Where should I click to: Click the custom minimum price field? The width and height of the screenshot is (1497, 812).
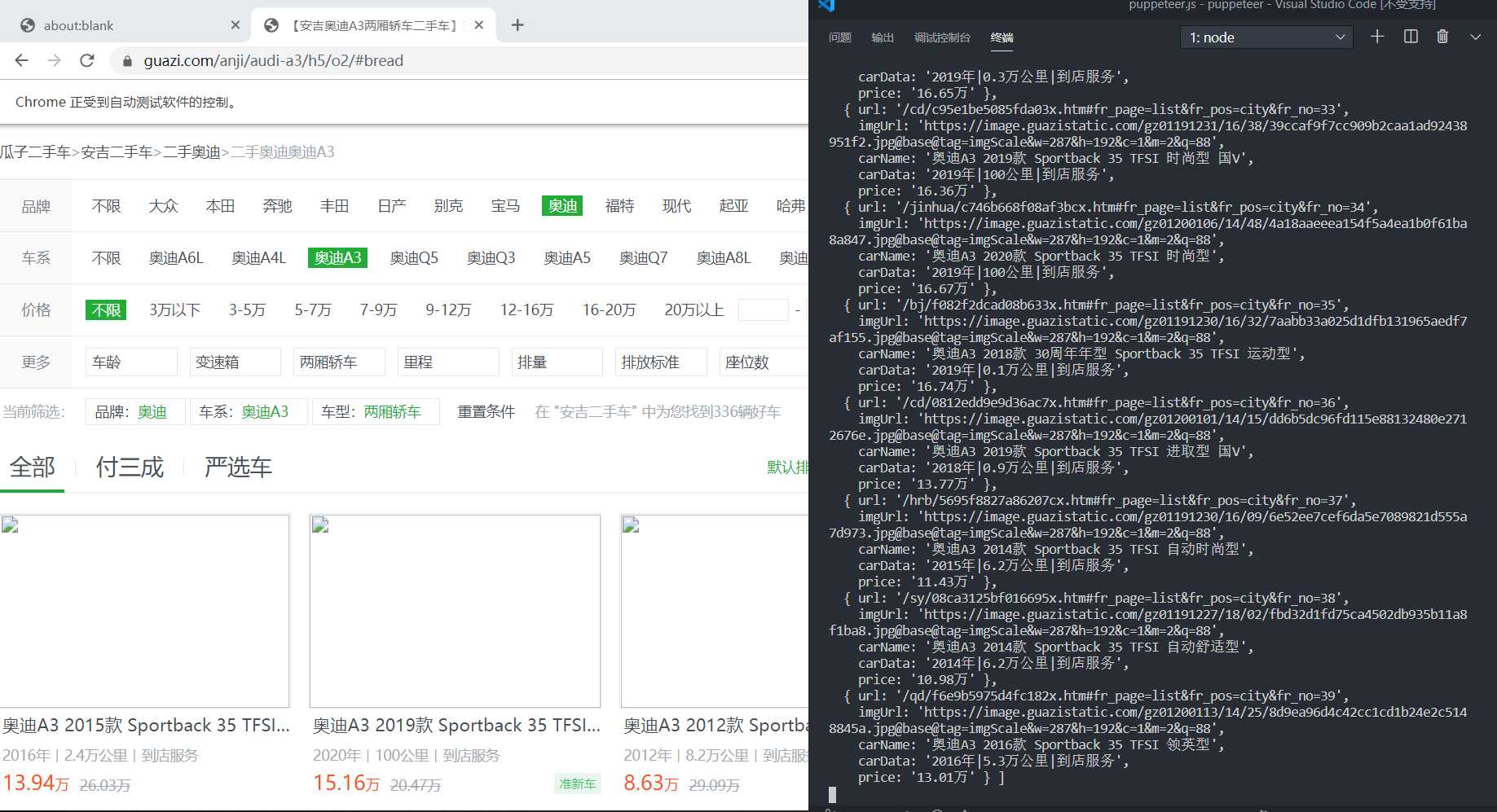[764, 310]
